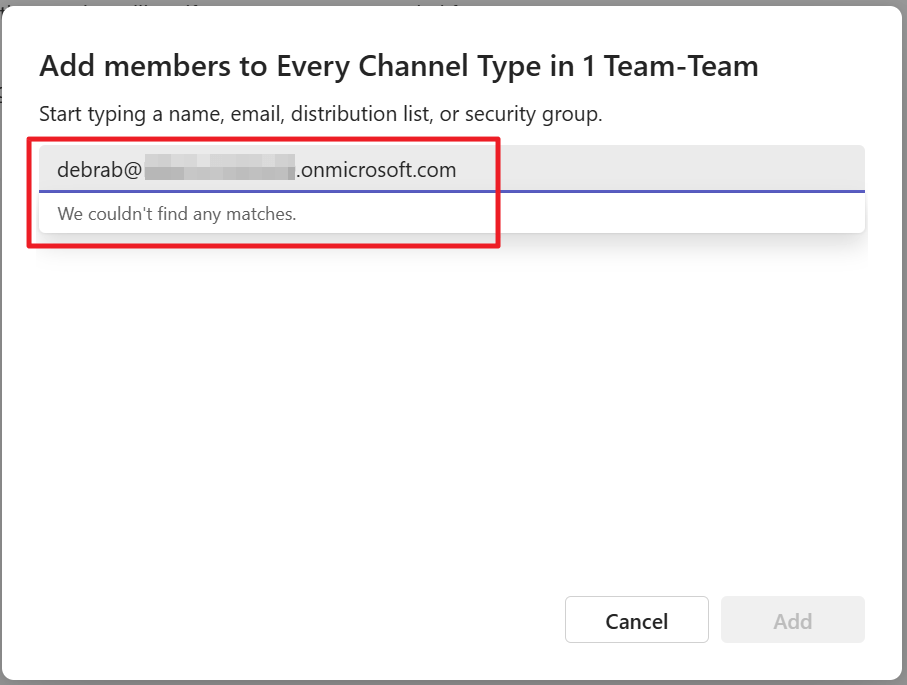Click the blurred domain part of the email
The height and width of the screenshot is (685, 907).
point(220,169)
